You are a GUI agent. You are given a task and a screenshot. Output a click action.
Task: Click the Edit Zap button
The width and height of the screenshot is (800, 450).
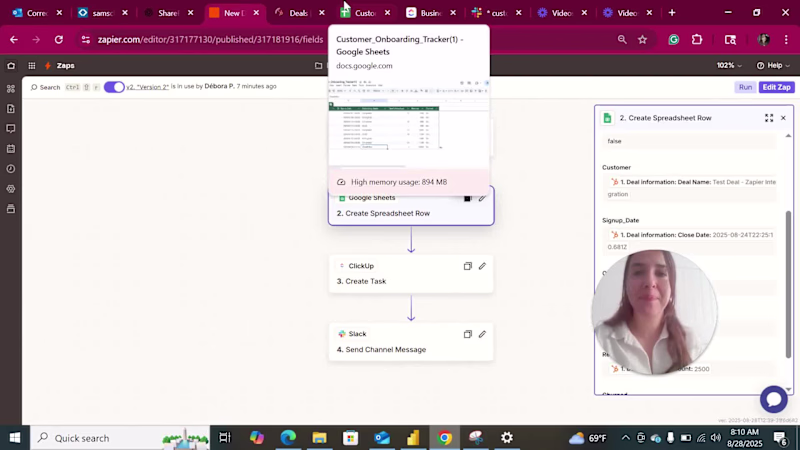coord(777,87)
